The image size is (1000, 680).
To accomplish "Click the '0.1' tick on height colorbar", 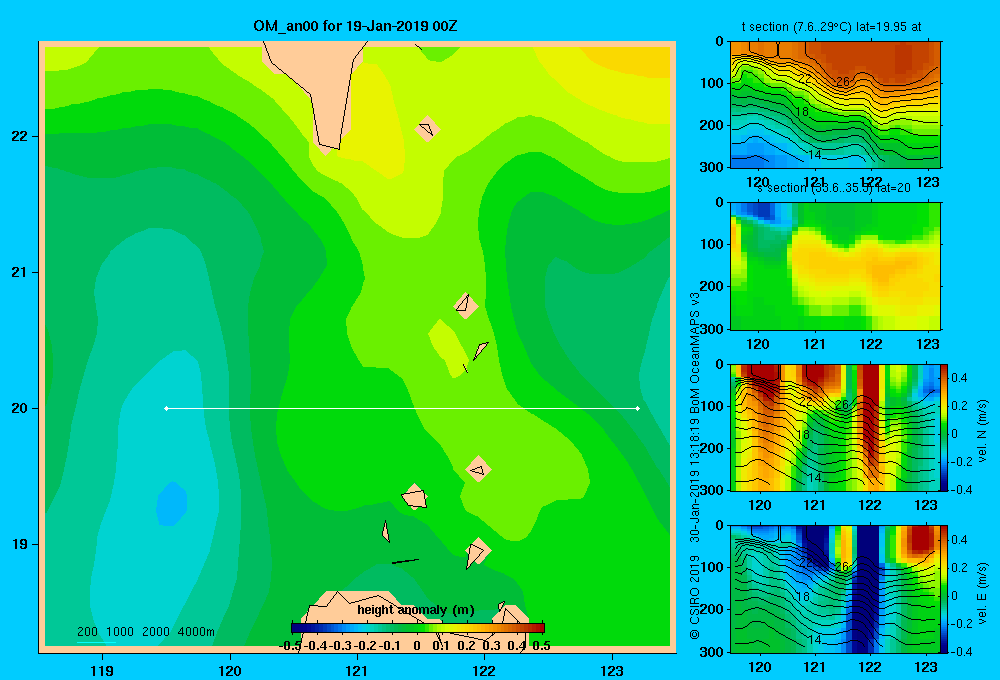I will point(441,646).
